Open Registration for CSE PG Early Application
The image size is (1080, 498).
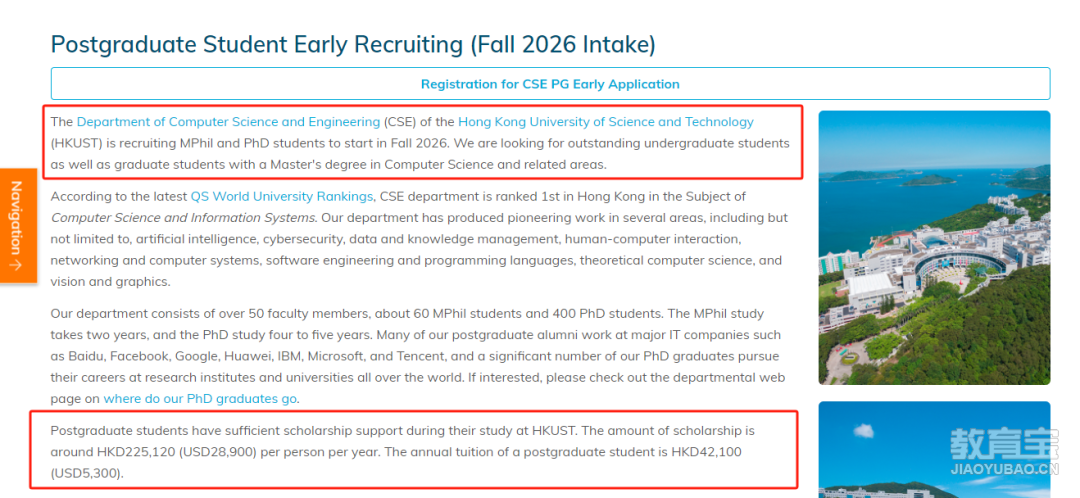(x=550, y=84)
